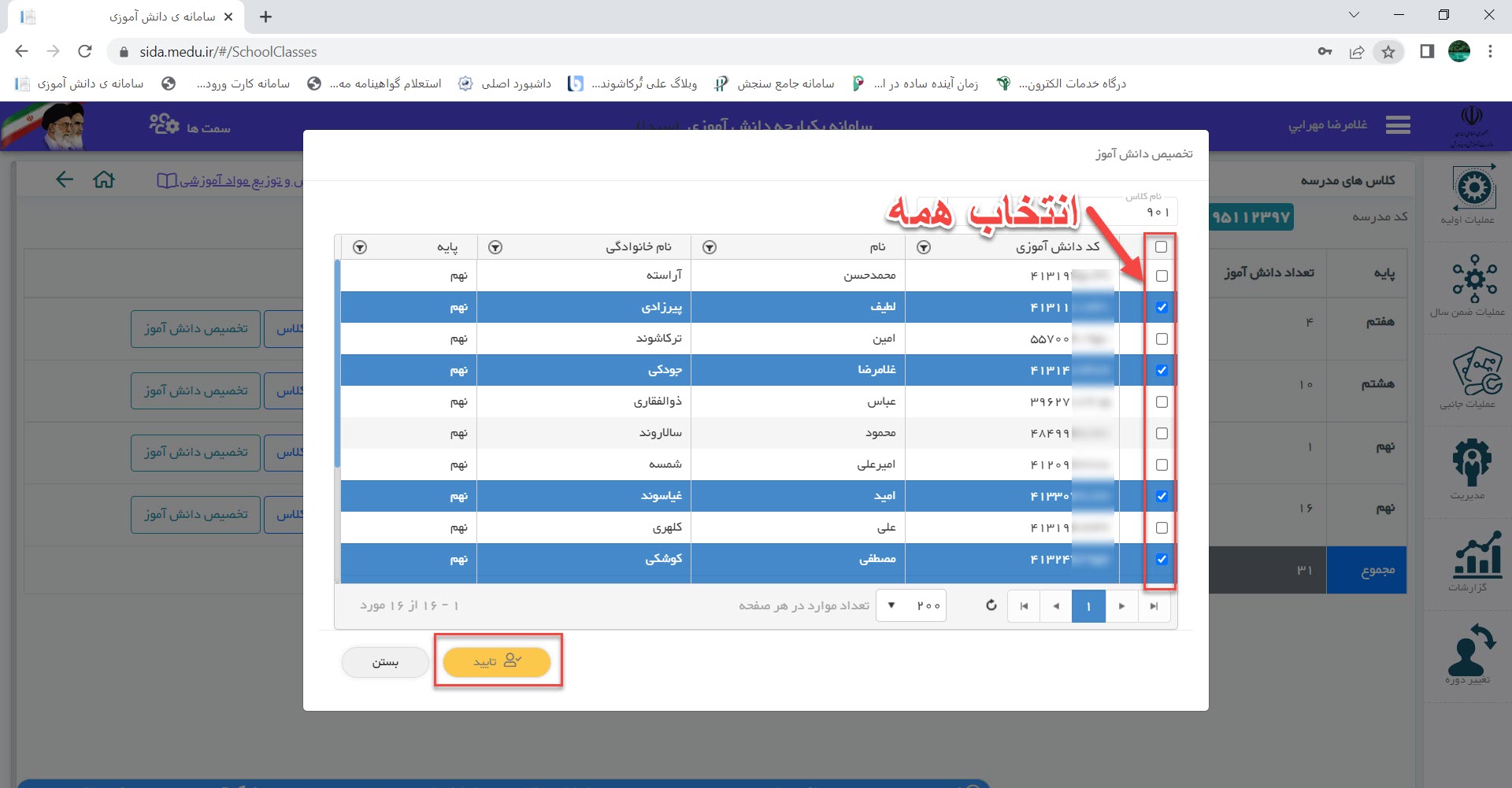Screen dimensions: 1512x788
Task: Uncheck the row for لطیف پیرزادی
Action: pyautogui.click(x=1161, y=308)
